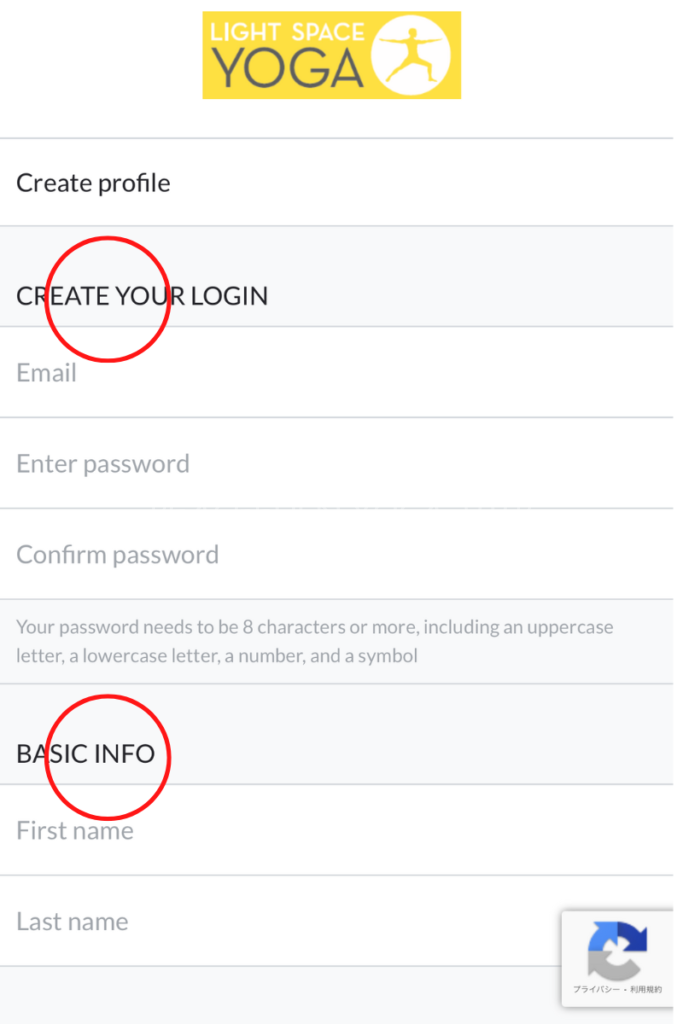The height and width of the screenshot is (1024, 683).
Task: Click the Last name input field
Action: point(280,922)
